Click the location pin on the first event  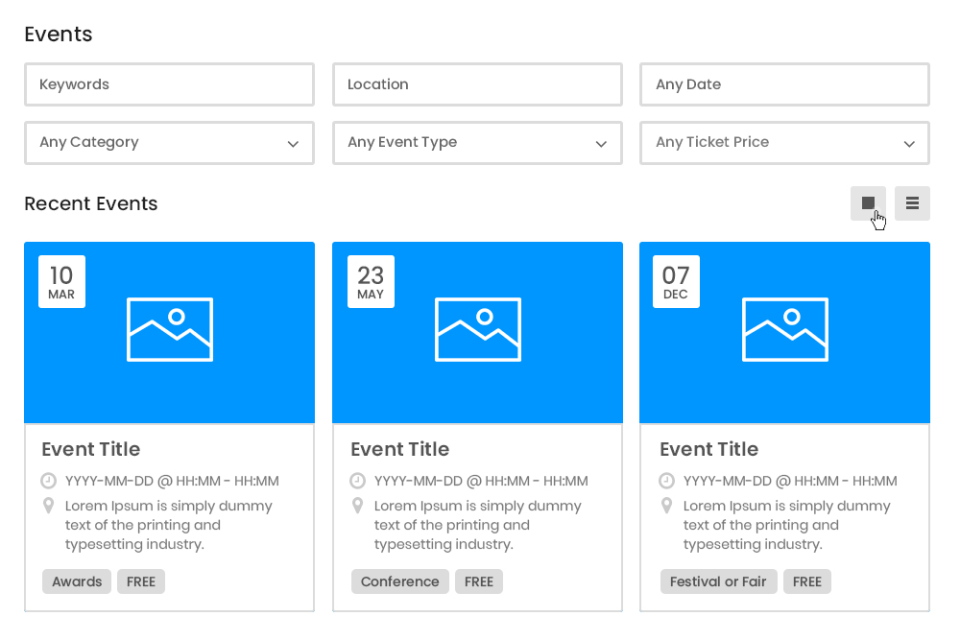[x=50, y=505]
